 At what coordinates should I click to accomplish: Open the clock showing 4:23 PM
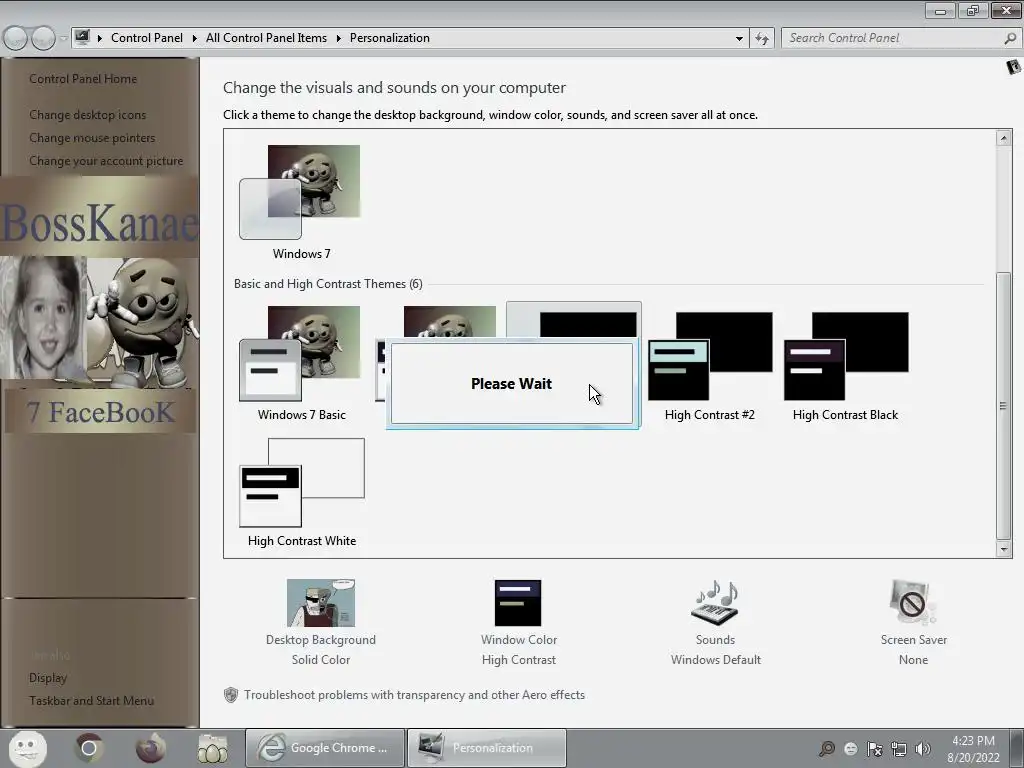[974, 748]
